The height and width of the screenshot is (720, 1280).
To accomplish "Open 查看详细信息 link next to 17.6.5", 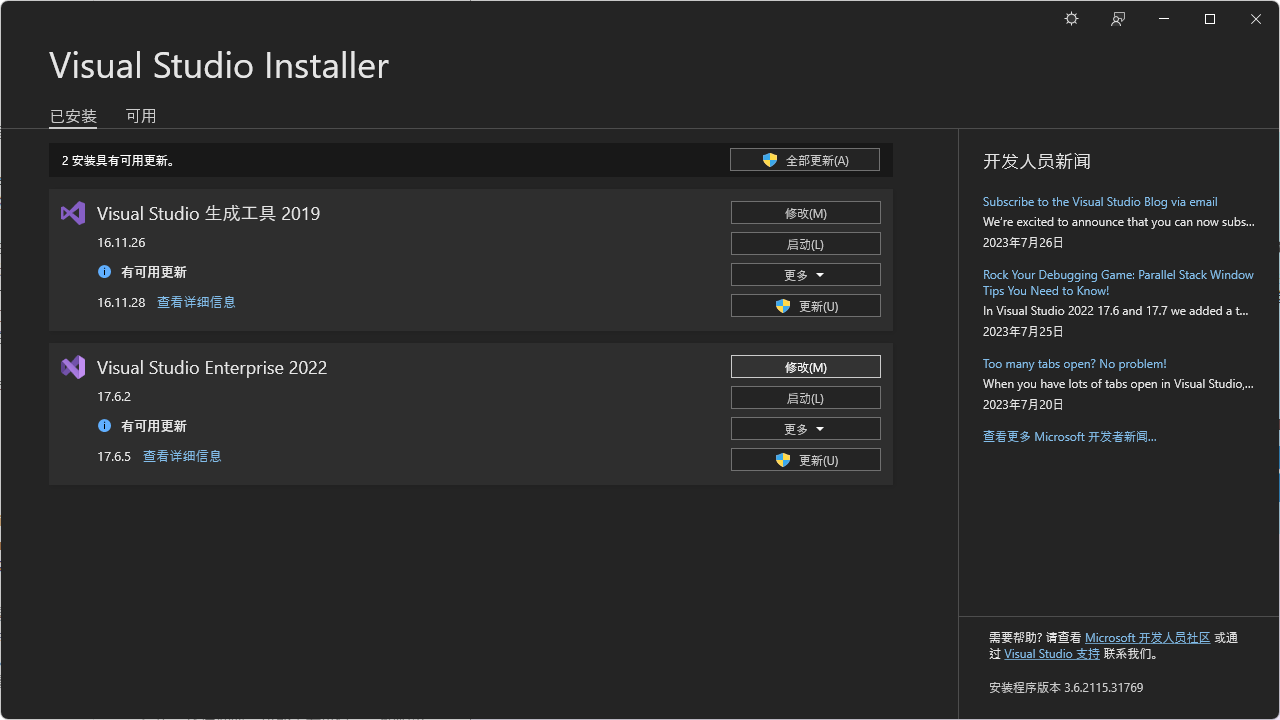I will pyautogui.click(x=182, y=456).
